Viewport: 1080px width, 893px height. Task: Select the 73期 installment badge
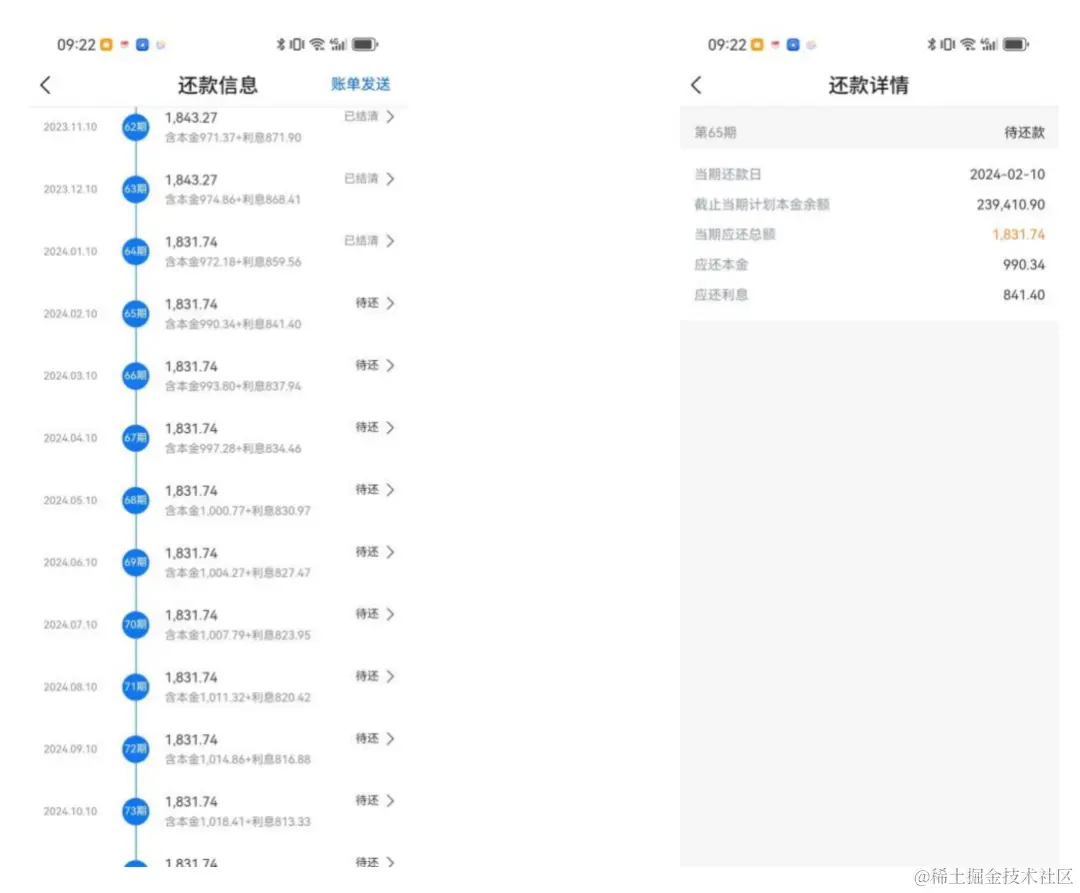click(135, 811)
